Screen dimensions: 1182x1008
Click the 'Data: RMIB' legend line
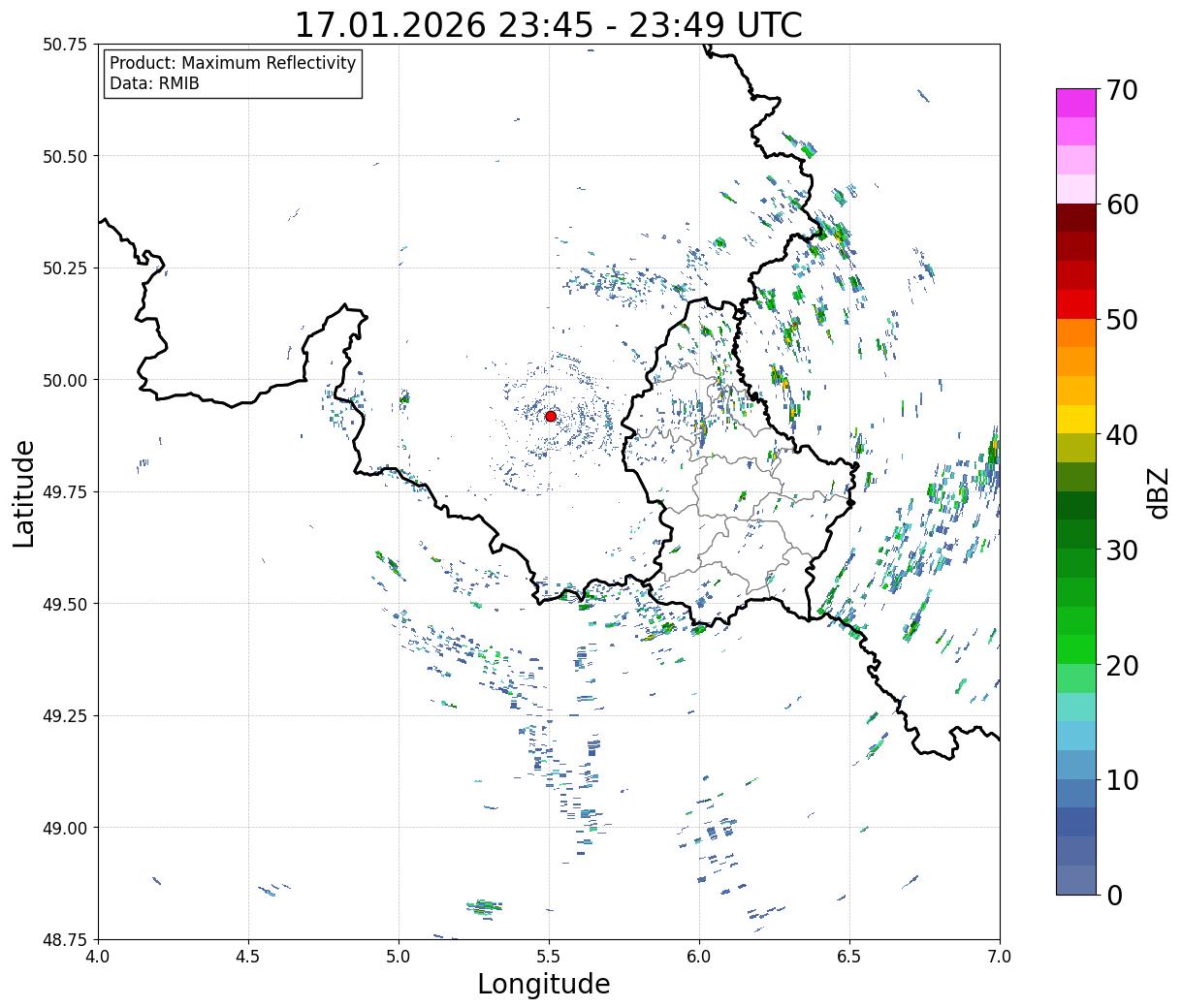154,83
